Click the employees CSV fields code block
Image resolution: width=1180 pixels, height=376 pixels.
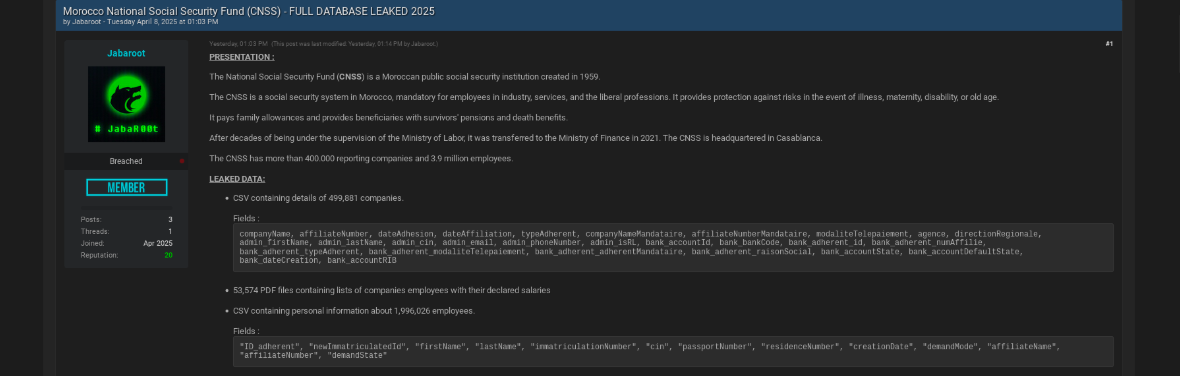[x=673, y=350]
